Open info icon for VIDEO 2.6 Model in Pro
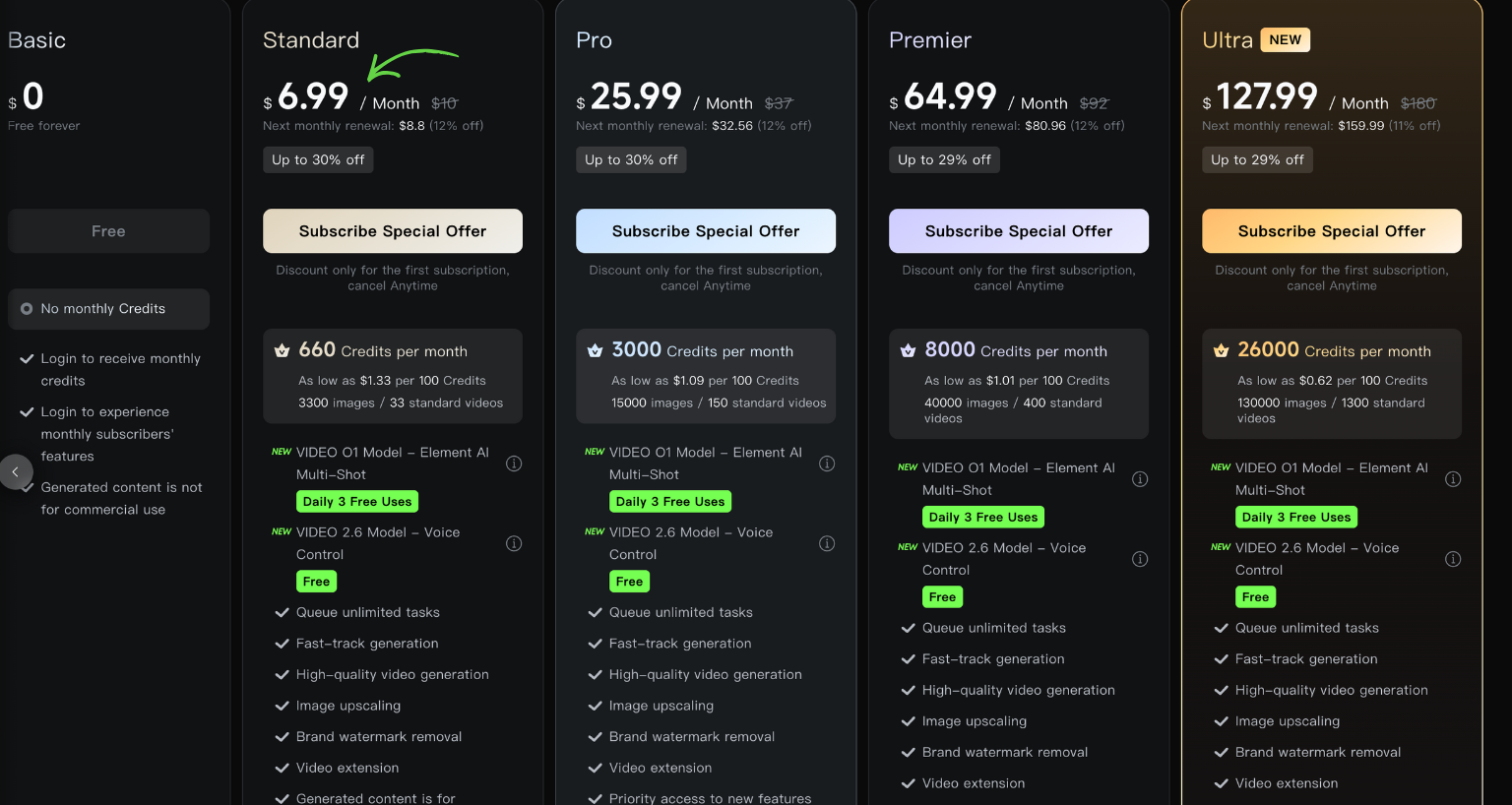1512x805 pixels. point(827,543)
